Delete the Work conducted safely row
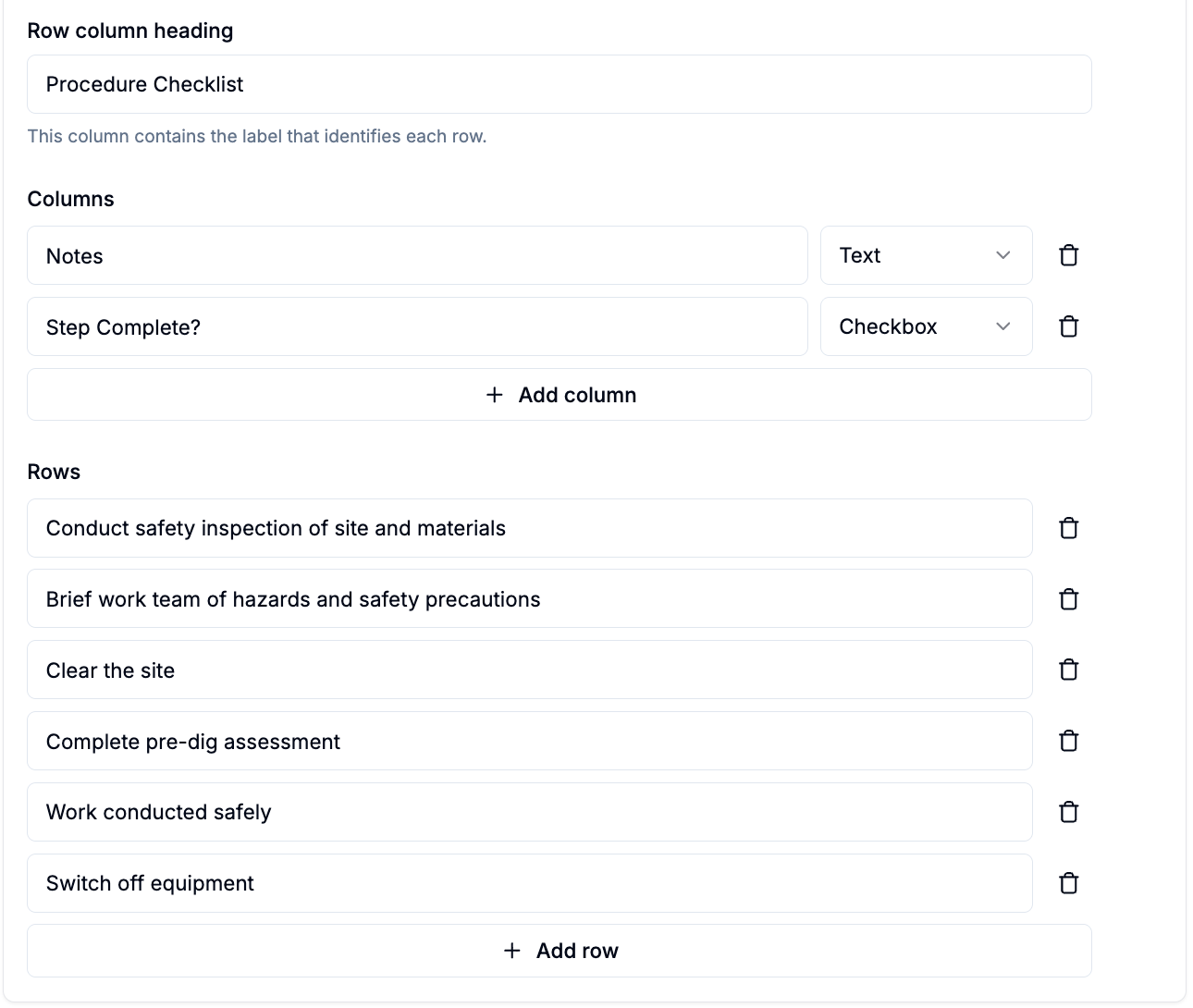 [x=1068, y=812]
